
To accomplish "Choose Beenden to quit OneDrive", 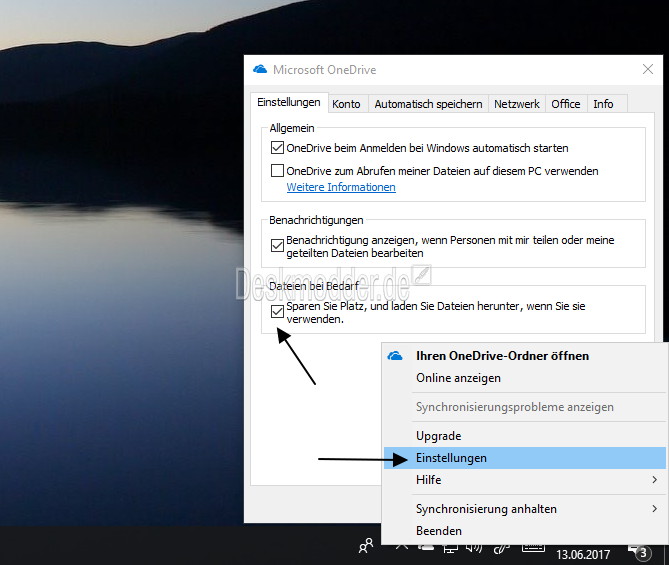I will pos(525,531).
